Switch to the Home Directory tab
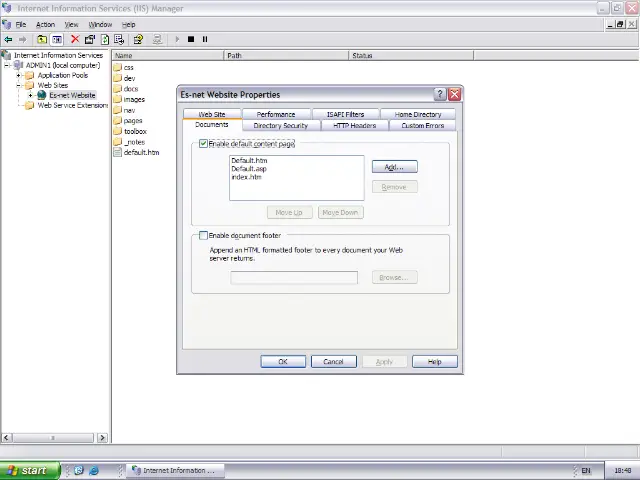This screenshot has width=640, height=480. (x=418, y=114)
